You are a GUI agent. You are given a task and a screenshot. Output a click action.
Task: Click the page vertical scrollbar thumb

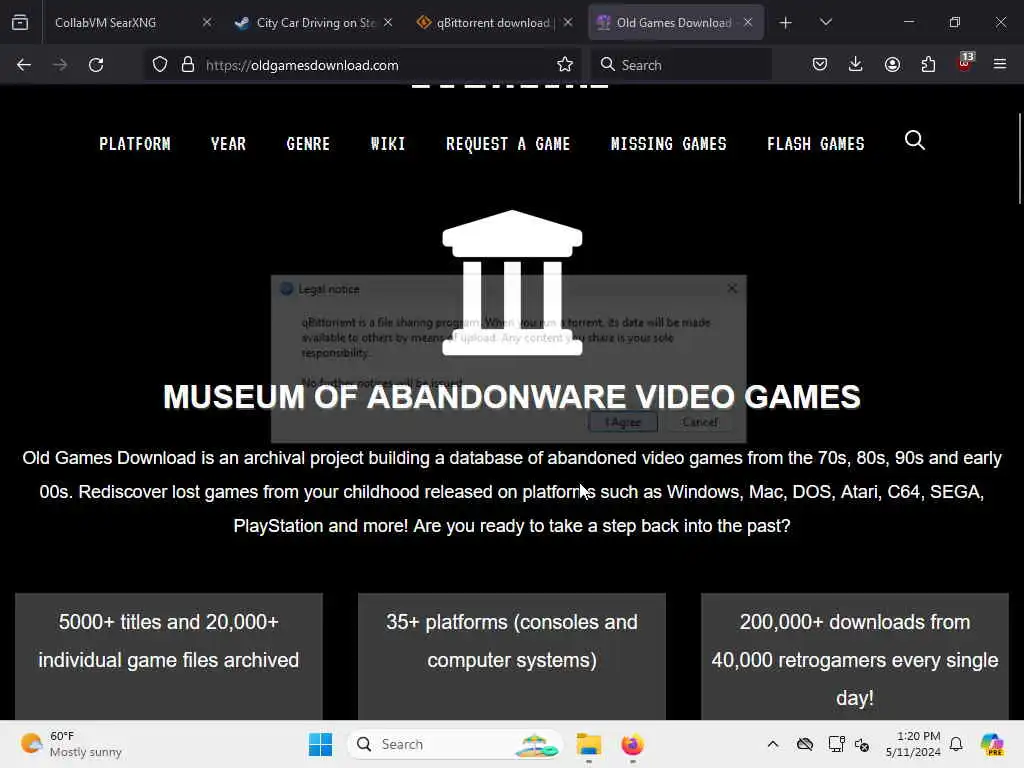pyautogui.click(x=1019, y=159)
